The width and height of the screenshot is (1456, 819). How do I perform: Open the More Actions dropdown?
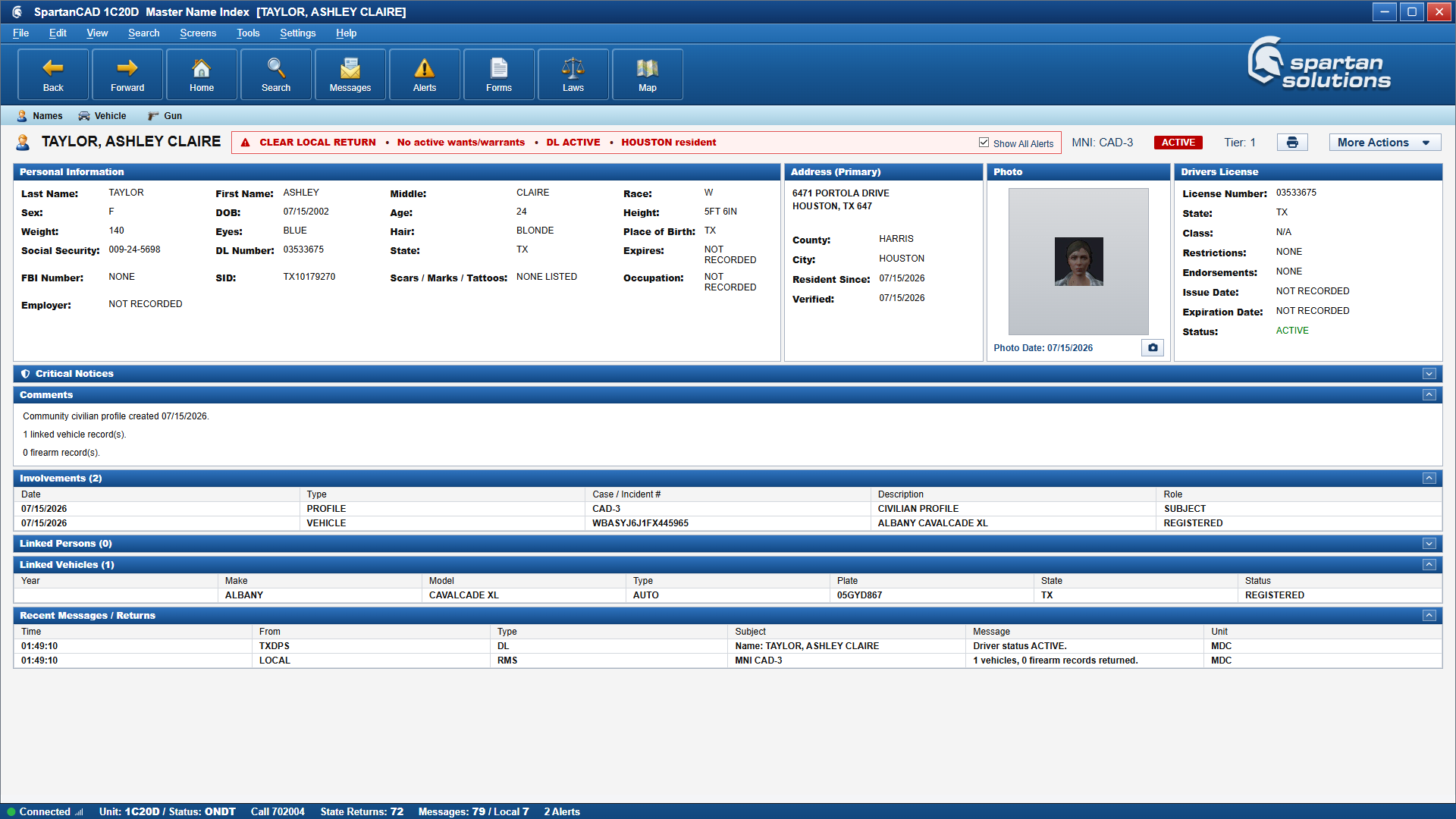tap(1385, 143)
